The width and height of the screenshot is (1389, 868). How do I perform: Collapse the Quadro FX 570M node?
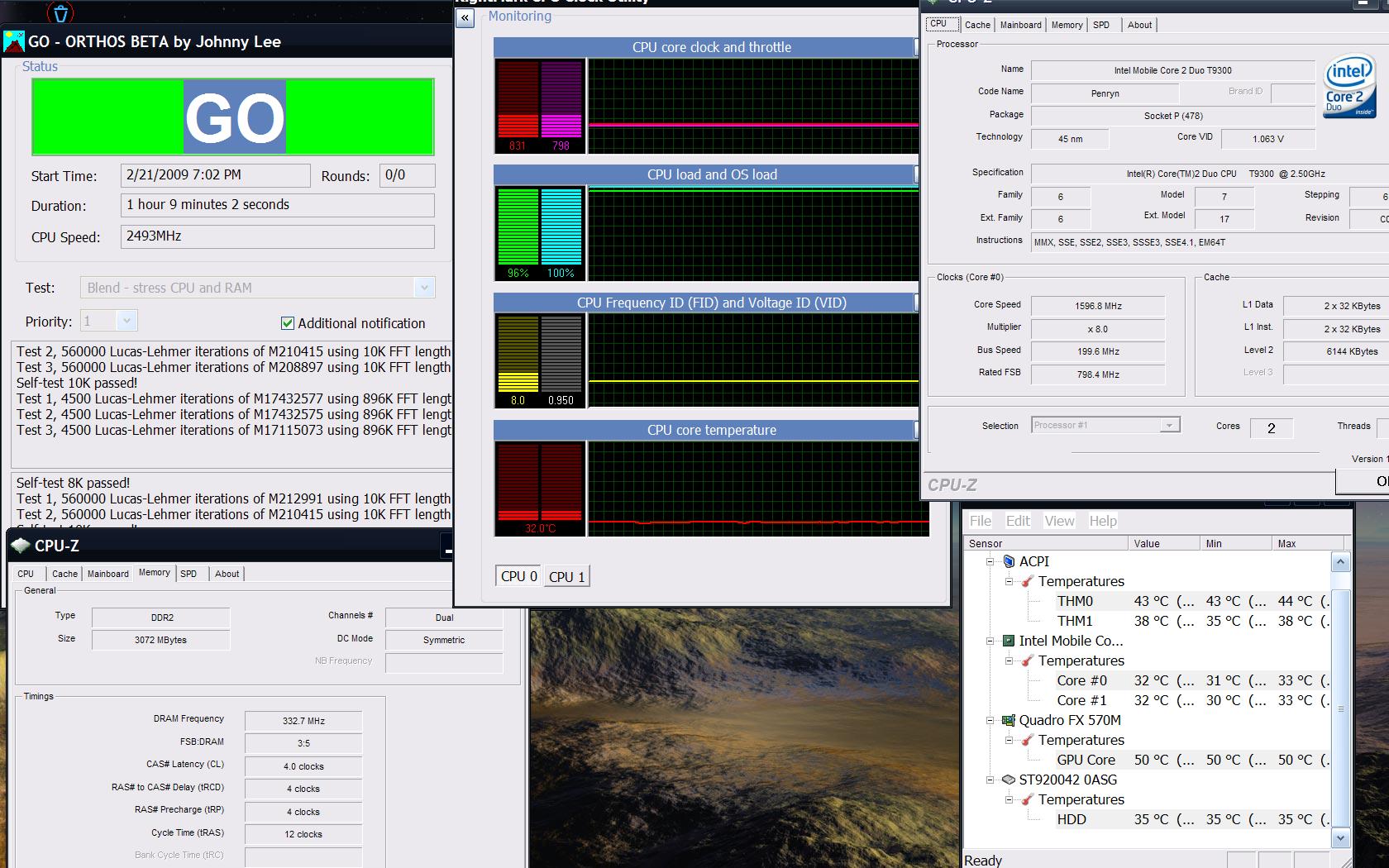(x=990, y=720)
